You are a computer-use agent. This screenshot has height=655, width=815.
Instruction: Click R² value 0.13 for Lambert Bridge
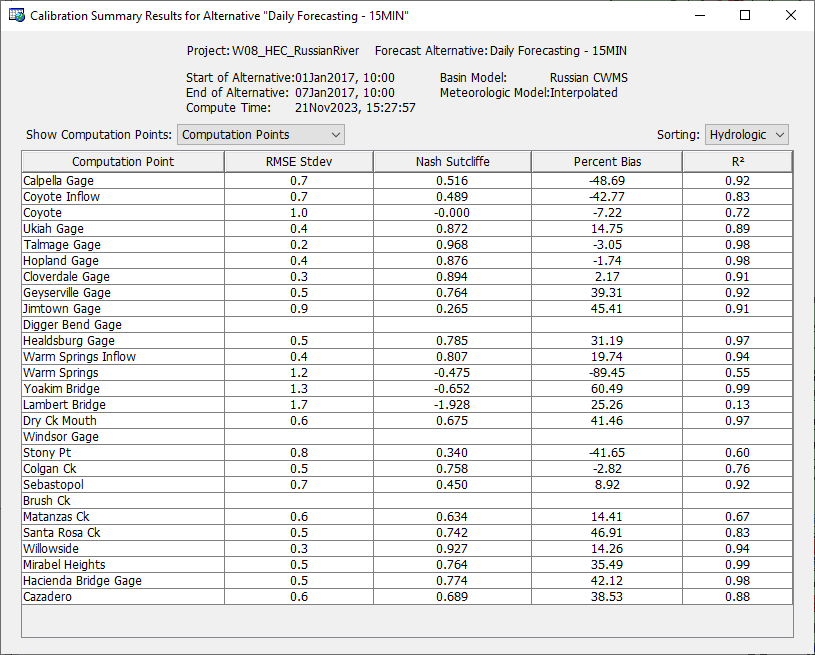point(738,405)
